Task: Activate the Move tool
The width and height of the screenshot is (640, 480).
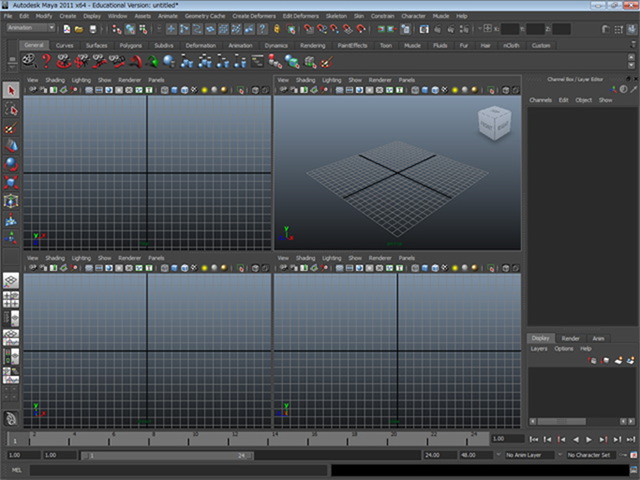Action: tap(11, 146)
